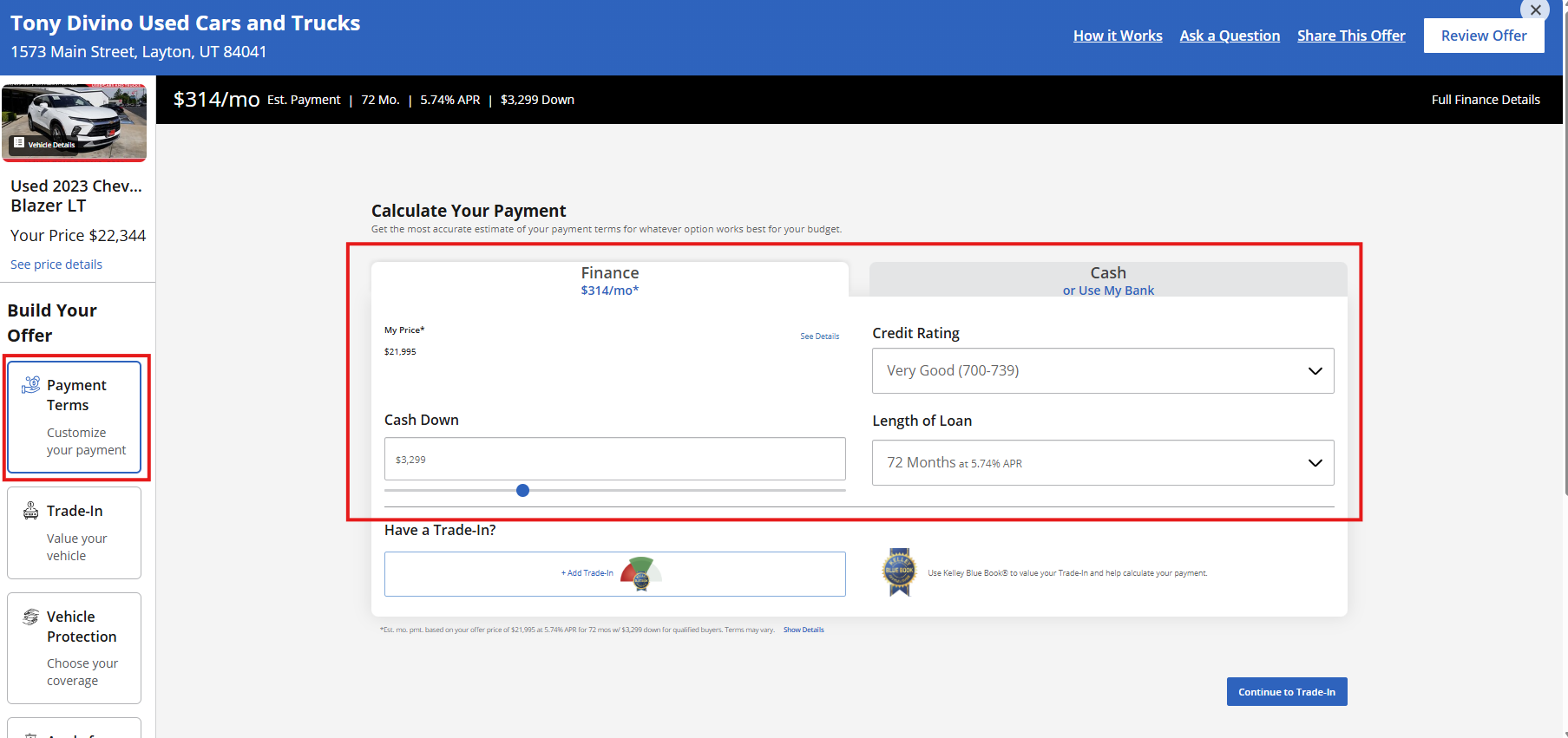Click the Kelley Blue Book badge icon

[899, 571]
